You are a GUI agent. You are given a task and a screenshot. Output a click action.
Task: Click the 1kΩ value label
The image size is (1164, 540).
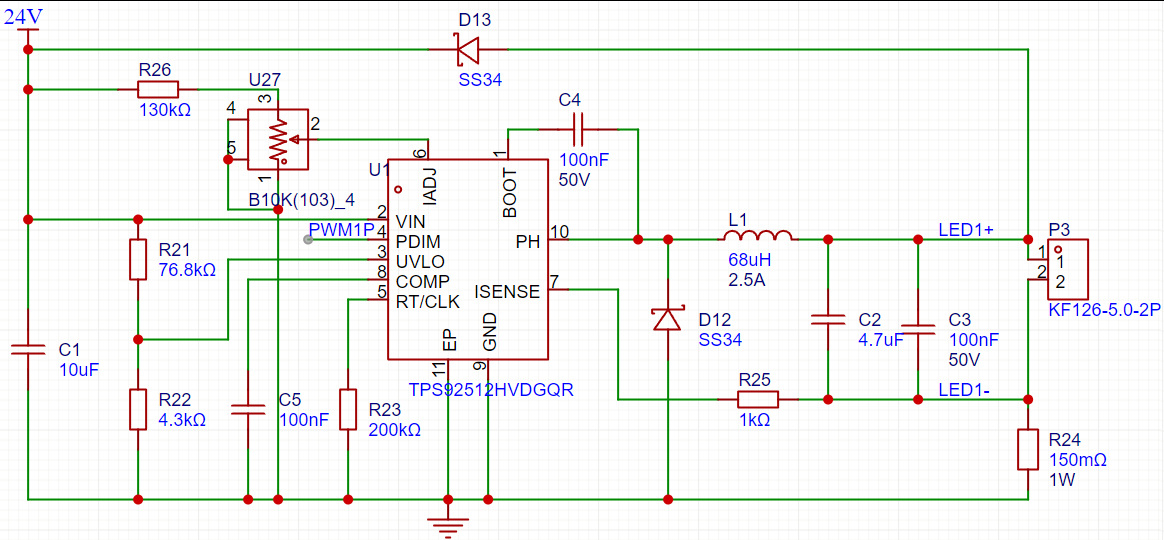click(x=753, y=420)
